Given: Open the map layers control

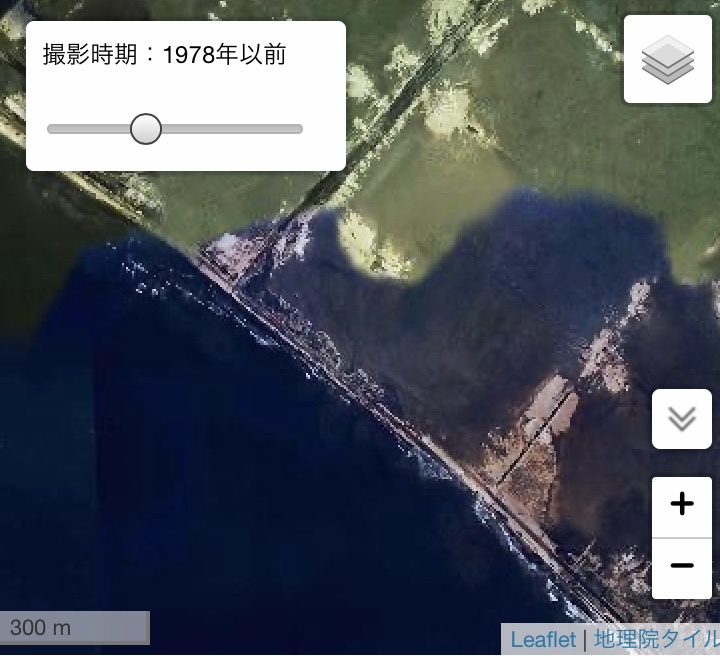Looking at the screenshot, I should (668, 59).
